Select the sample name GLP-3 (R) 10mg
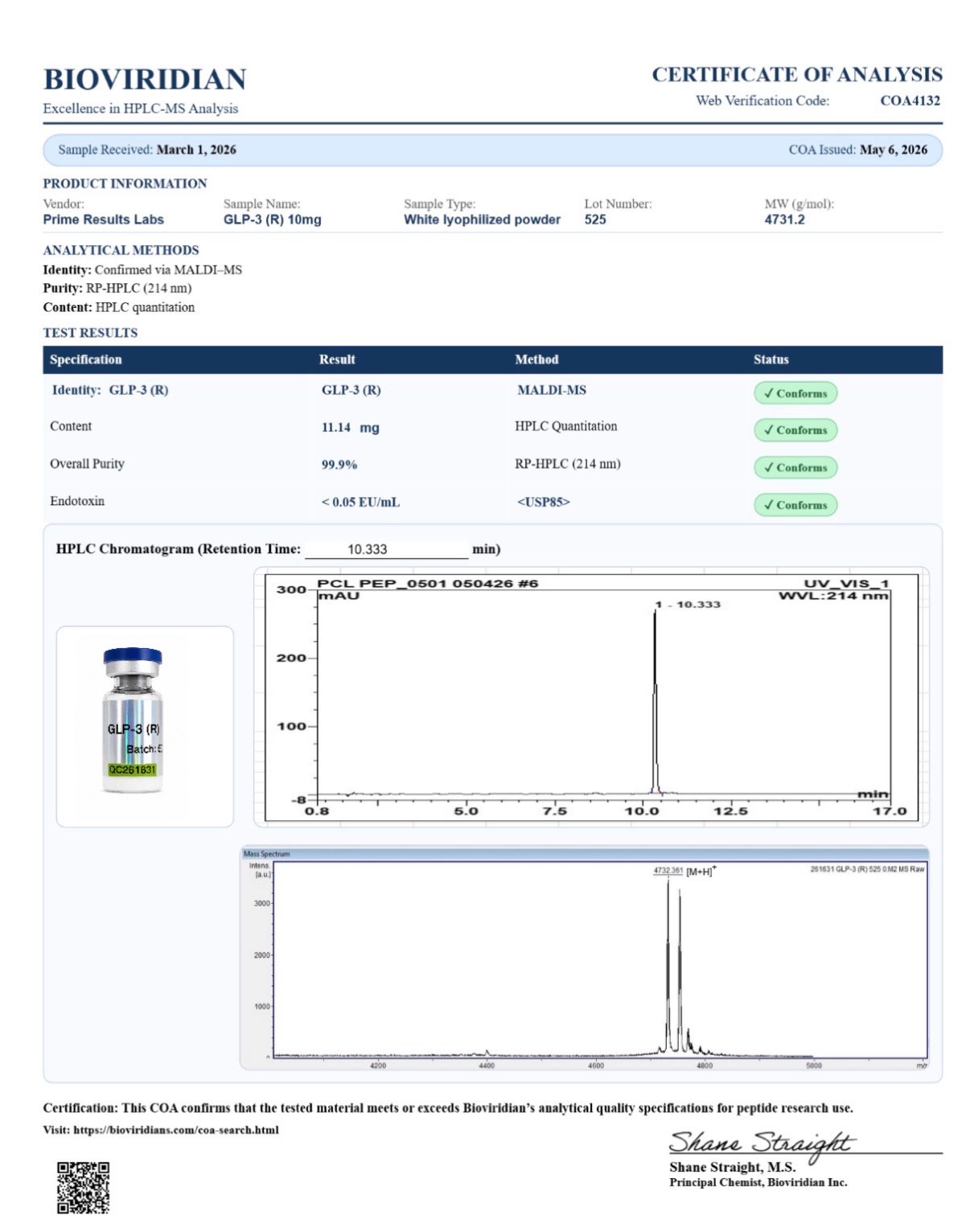This screenshot has height=1232, width=970. click(x=273, y=220)
